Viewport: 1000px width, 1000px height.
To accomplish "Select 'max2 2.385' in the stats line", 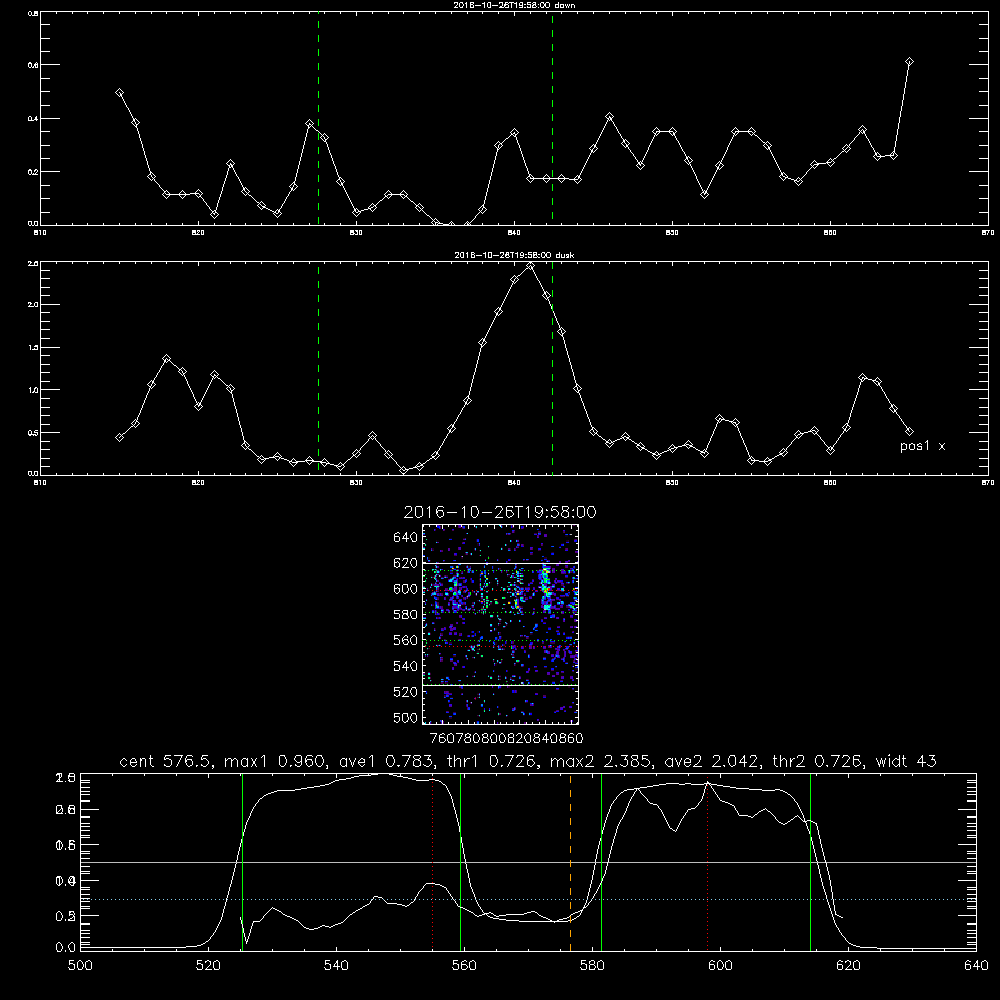I will (601, 761).
